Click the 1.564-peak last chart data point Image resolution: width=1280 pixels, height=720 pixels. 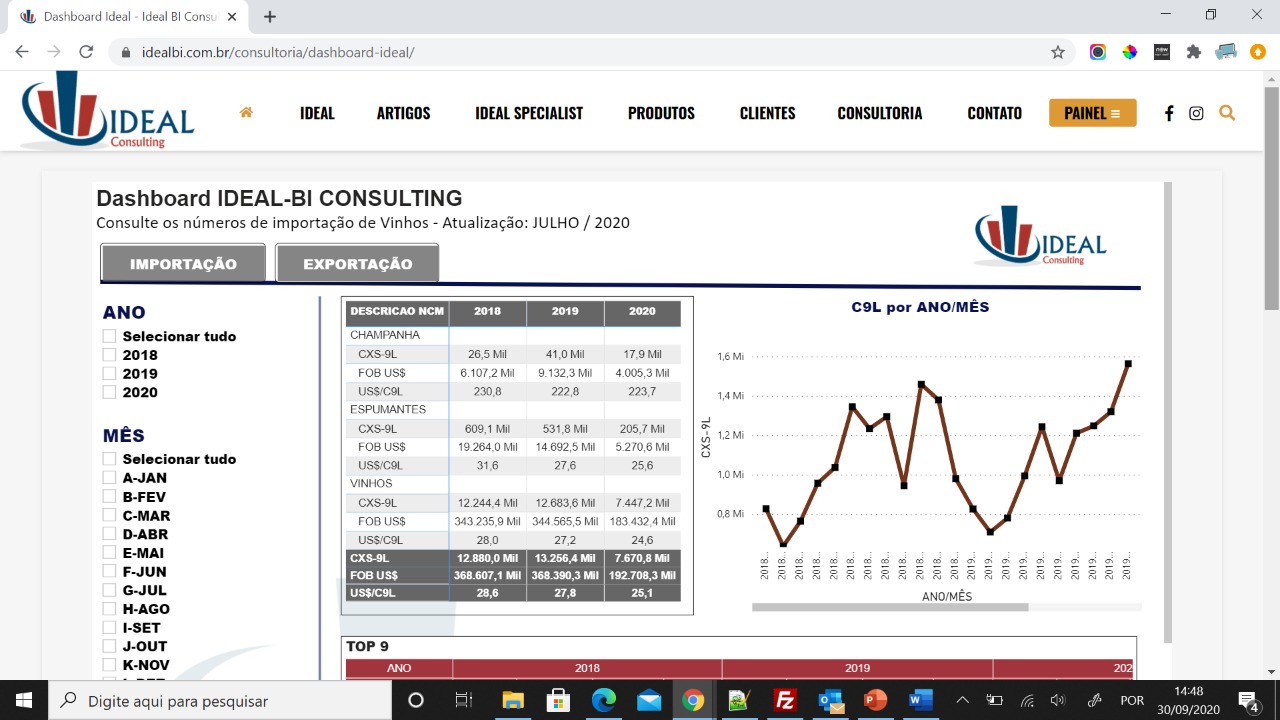1128,363
